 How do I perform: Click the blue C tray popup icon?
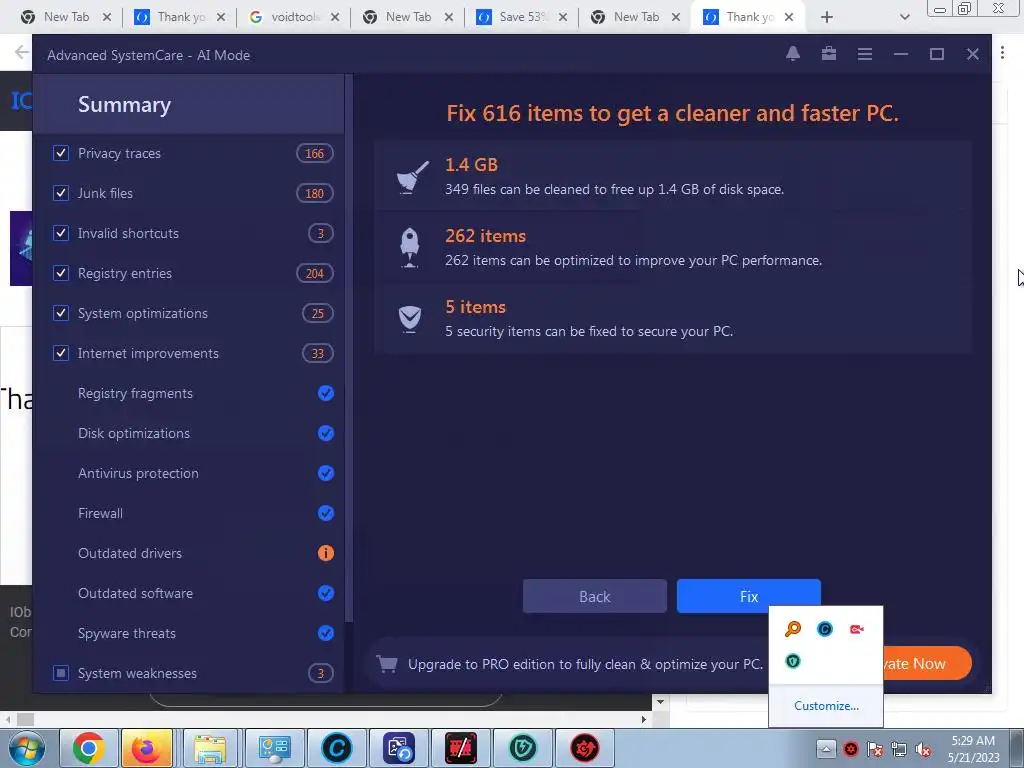pos(825,629)
